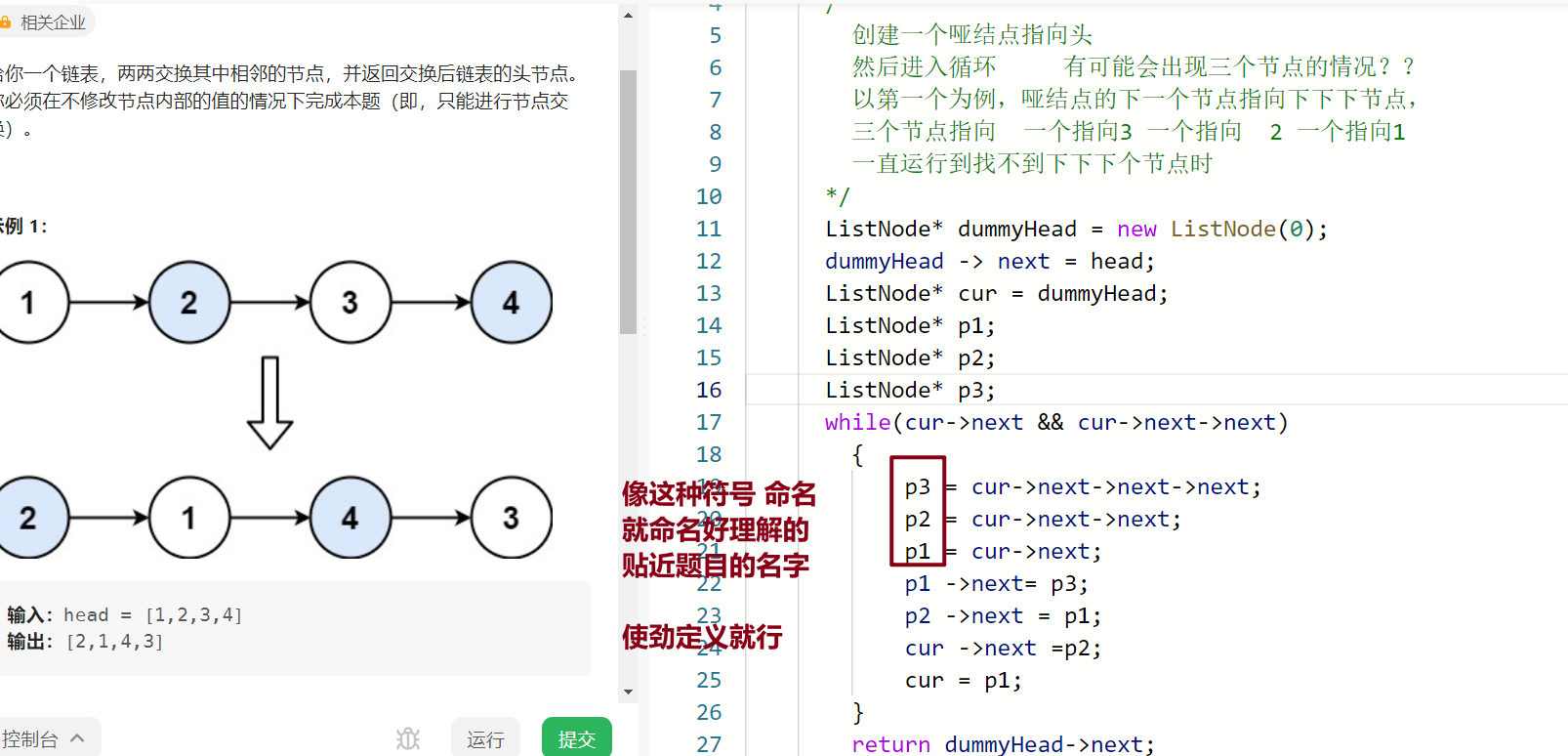The image size is (1568, 756).
Task: Click the problem description scrollbar thumb
Action: click(628, 202)
